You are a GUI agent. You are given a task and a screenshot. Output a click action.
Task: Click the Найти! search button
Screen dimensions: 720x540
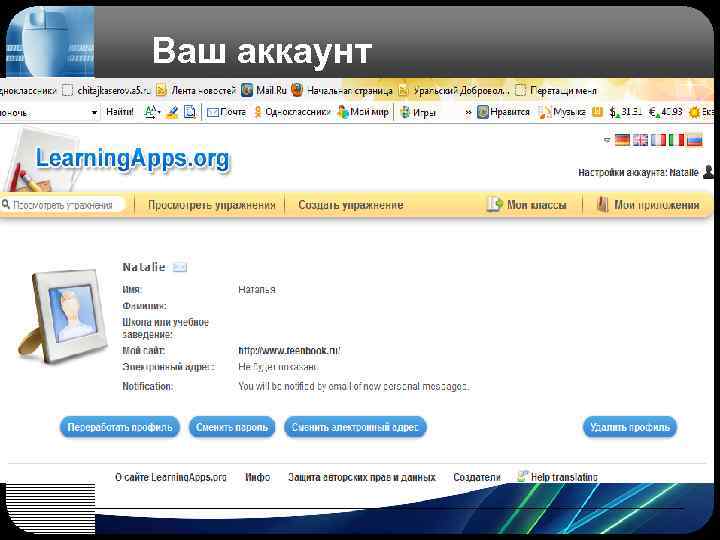click(x=120, y=112)
